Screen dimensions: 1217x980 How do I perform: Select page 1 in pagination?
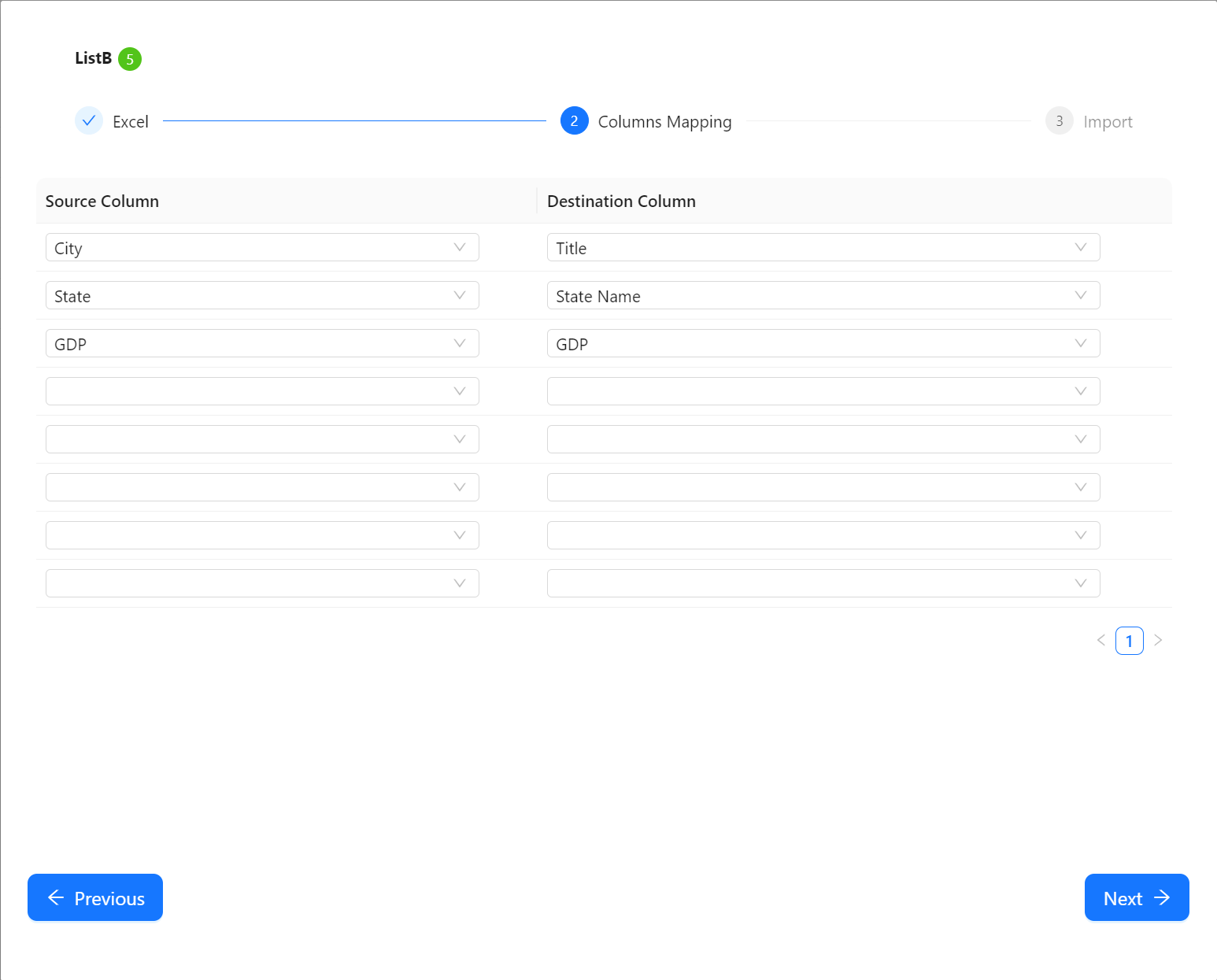tap(1129, 641)
